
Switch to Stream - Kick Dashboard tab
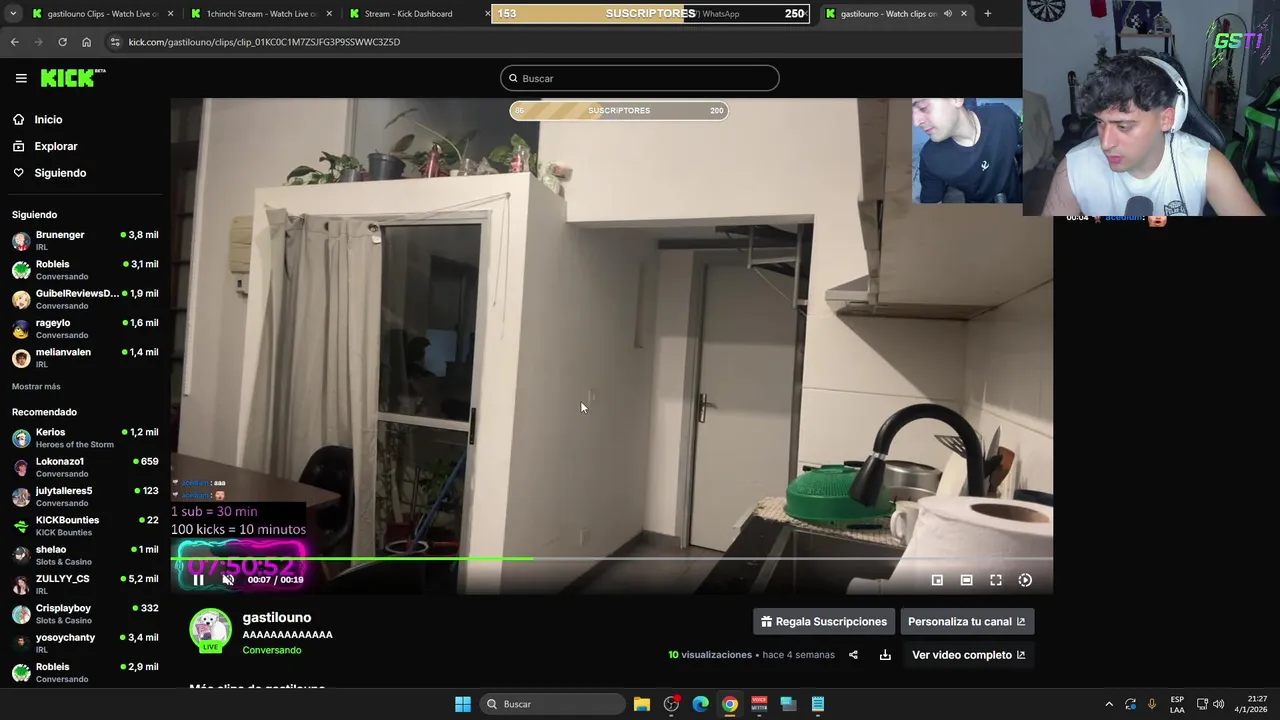point(418,14)
